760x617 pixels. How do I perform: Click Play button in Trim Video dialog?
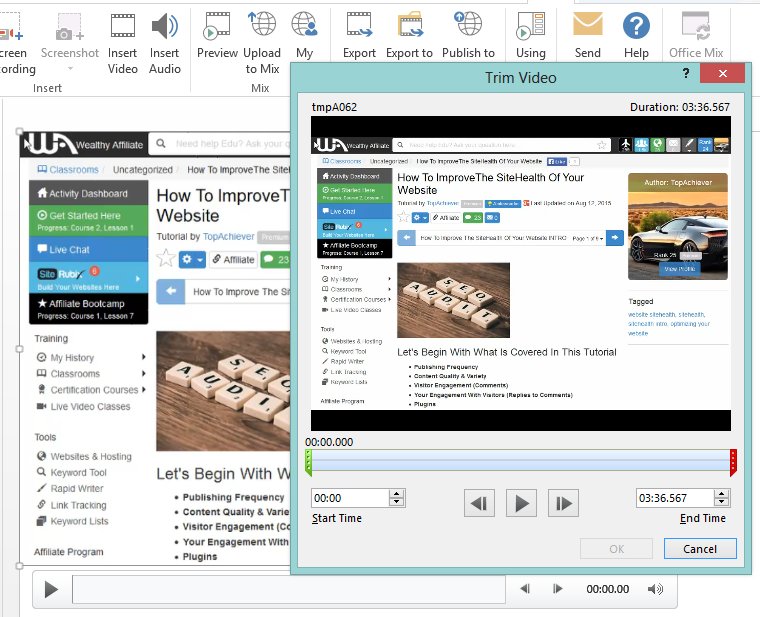521,504
